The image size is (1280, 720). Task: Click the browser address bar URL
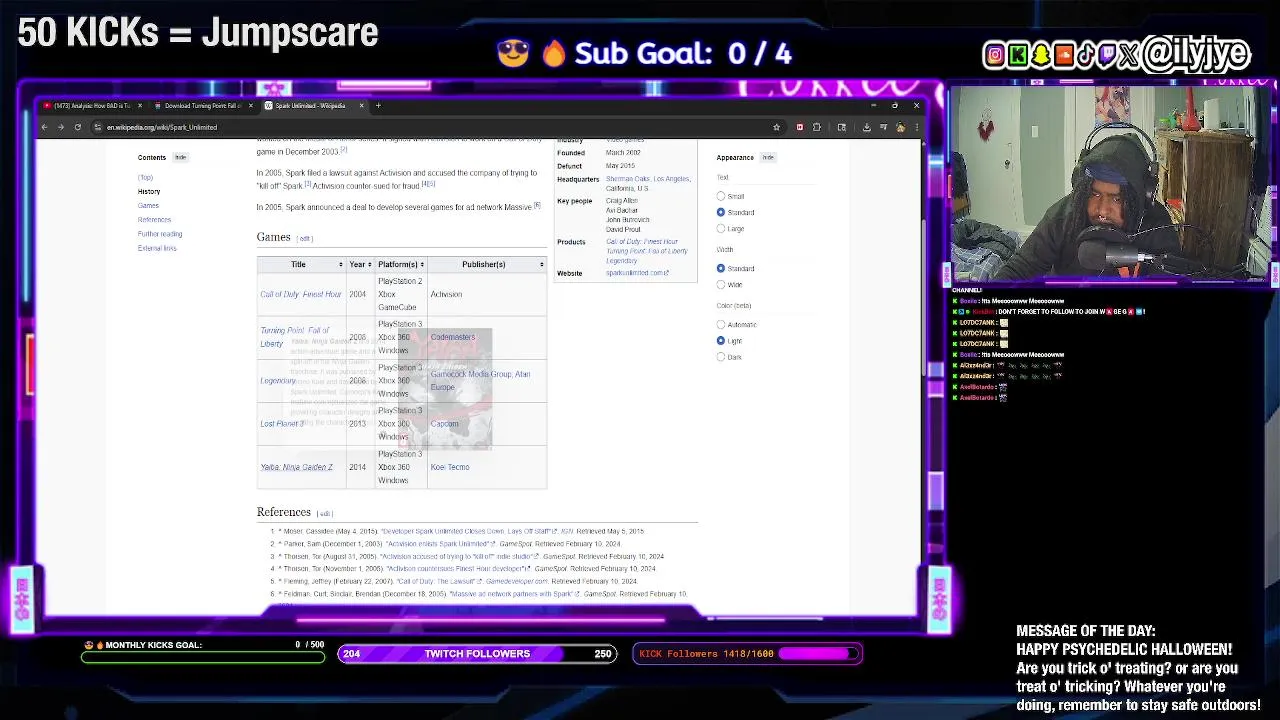coord(162,127)
